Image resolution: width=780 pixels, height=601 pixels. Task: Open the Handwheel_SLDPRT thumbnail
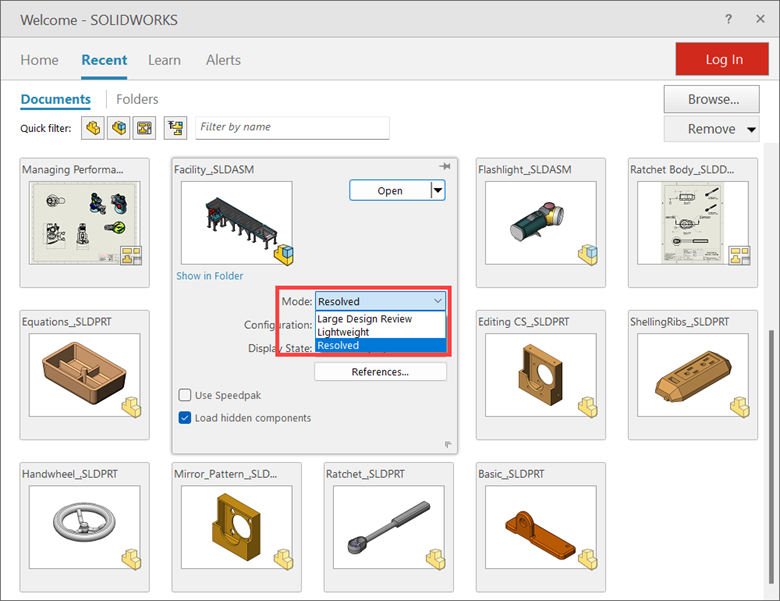[x=85, y=527]
